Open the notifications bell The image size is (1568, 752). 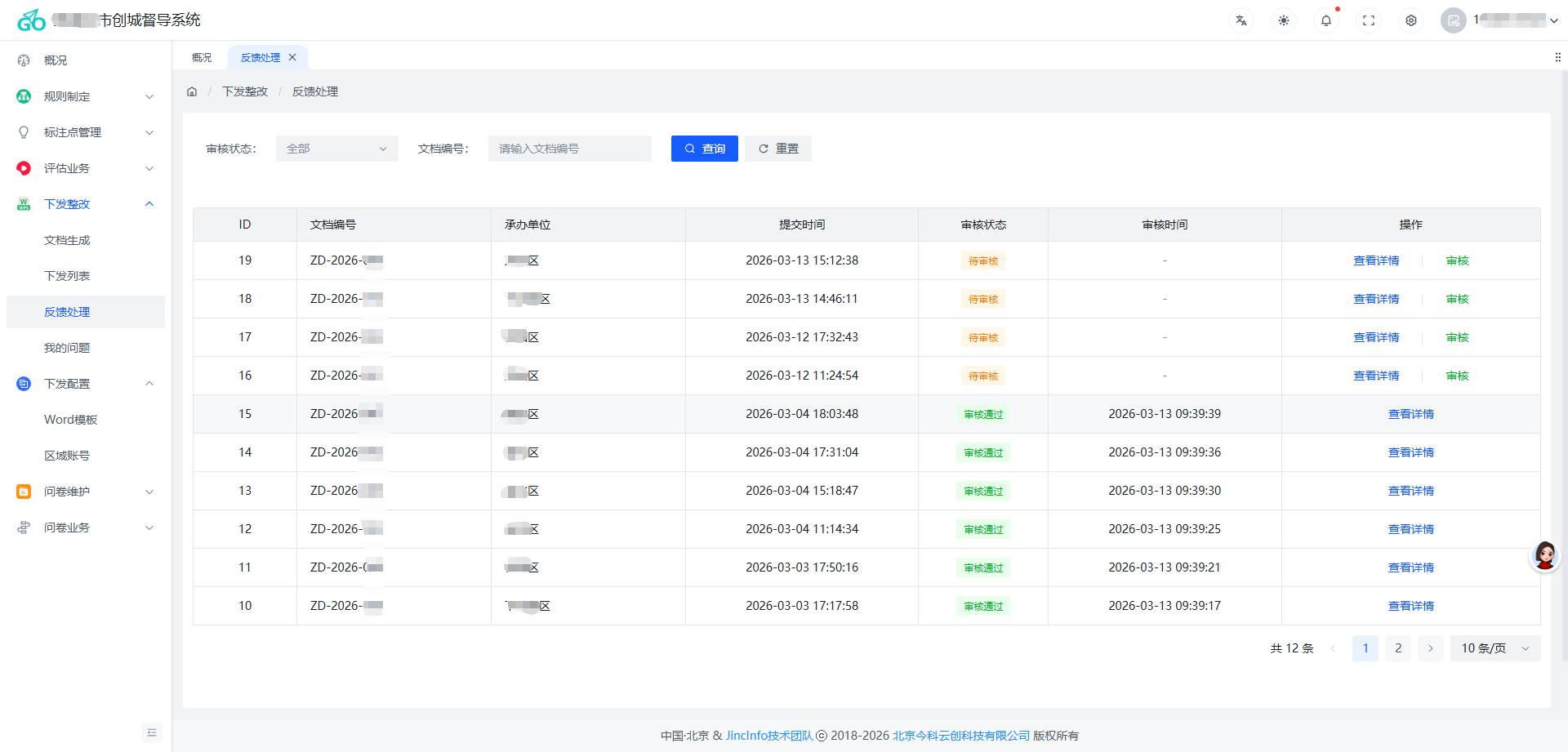pyautogui.click(x=1326, y=20)
